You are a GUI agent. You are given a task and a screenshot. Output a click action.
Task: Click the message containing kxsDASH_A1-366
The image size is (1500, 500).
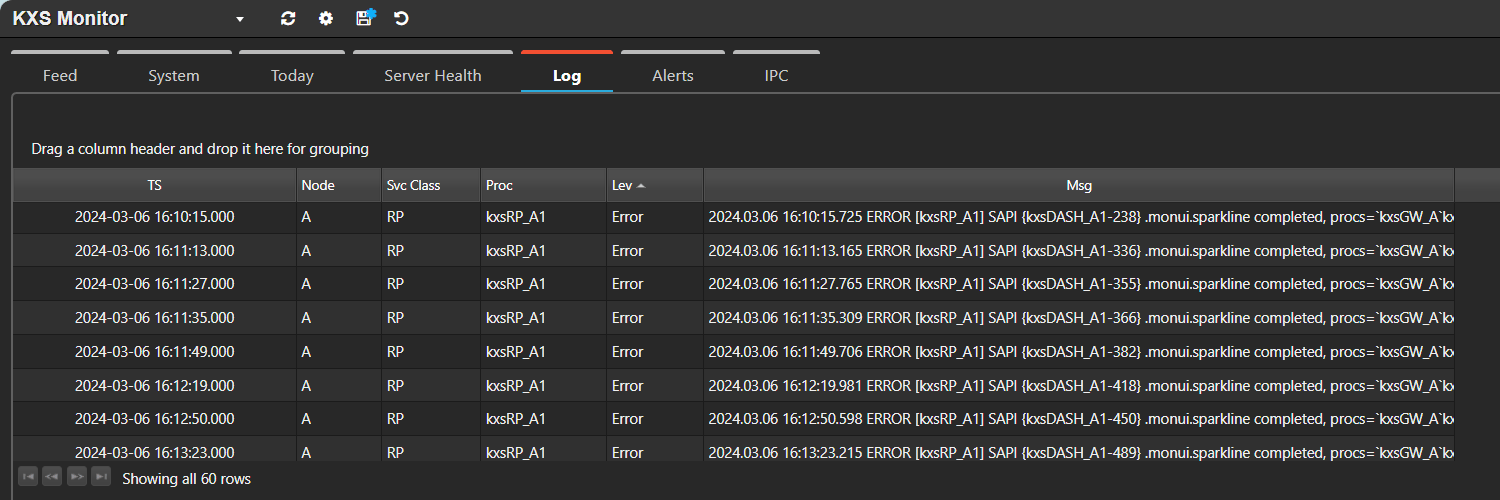point(1079,318)
